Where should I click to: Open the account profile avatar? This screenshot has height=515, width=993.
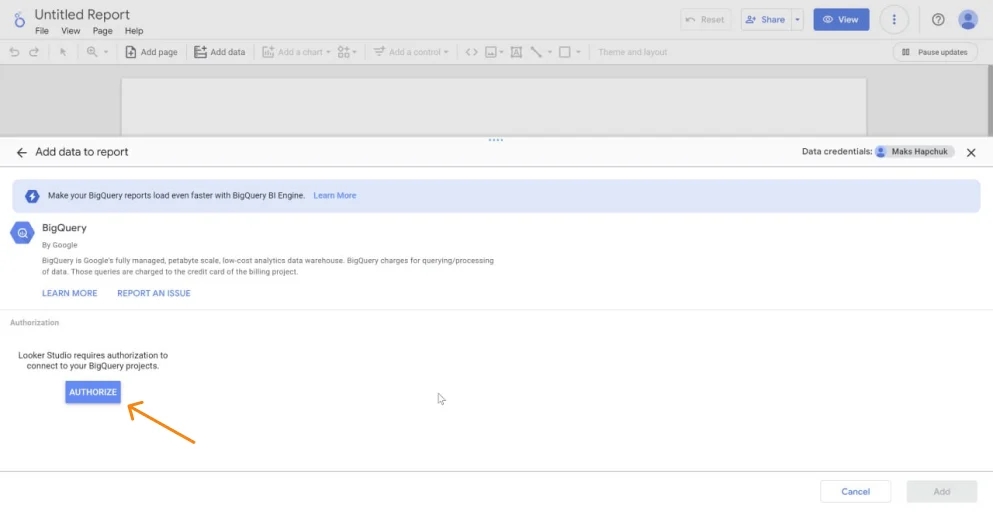click(x=968, y=20)
